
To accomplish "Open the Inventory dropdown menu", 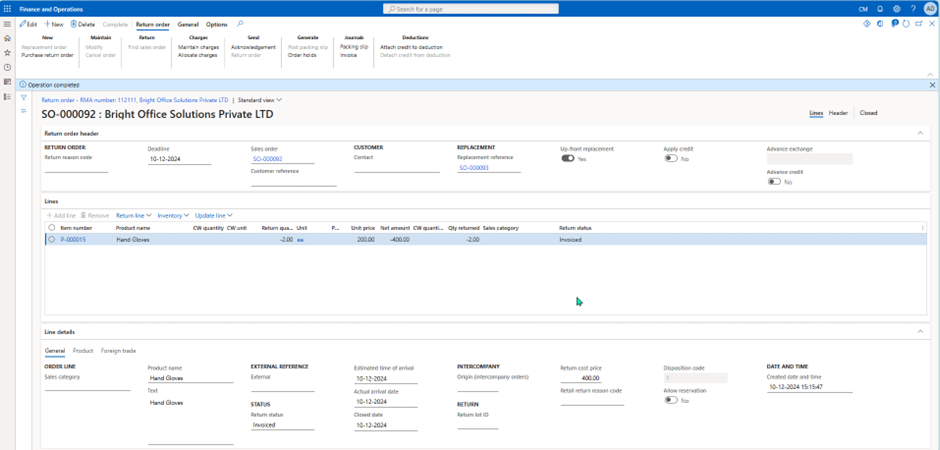I will click(x=173, y=215).
